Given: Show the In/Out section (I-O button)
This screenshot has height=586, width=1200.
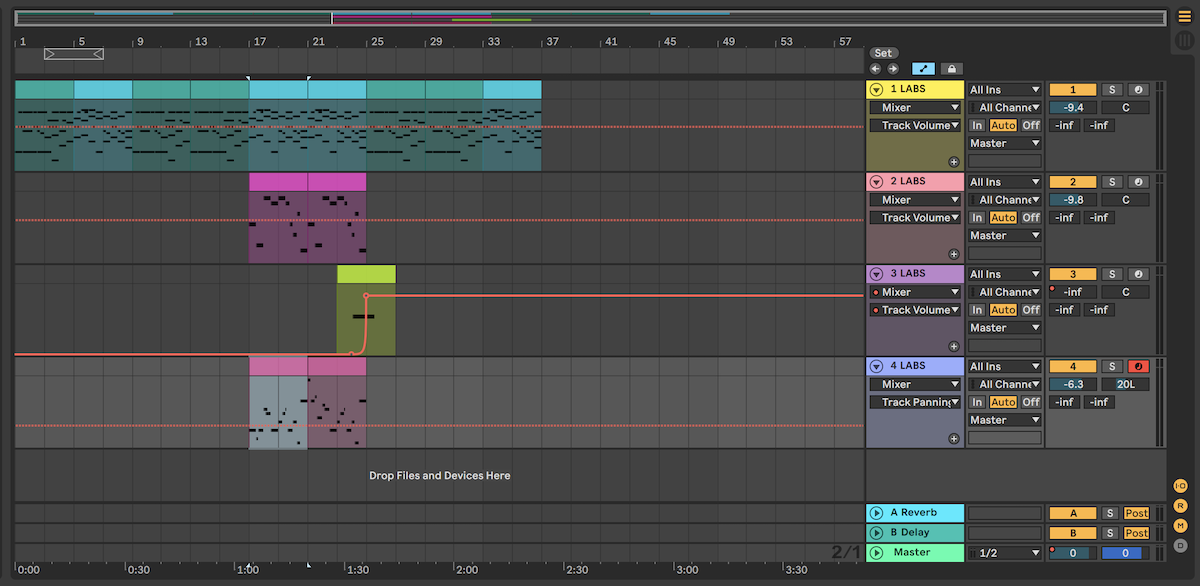Looking at the screenshot, I should pyautogui.click(x=1180, y=486).
